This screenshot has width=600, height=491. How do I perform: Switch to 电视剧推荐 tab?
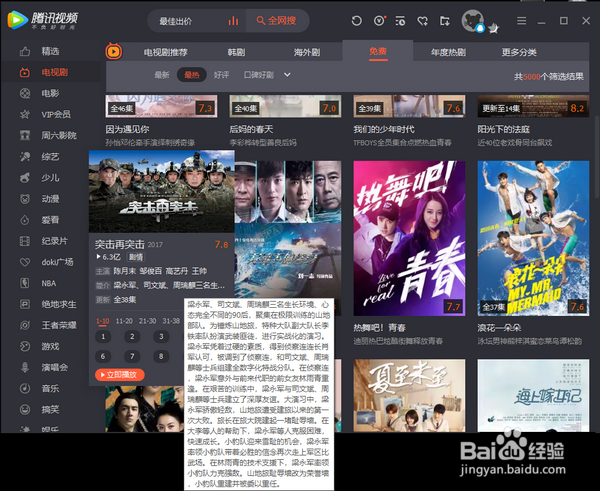coord(166,52)
